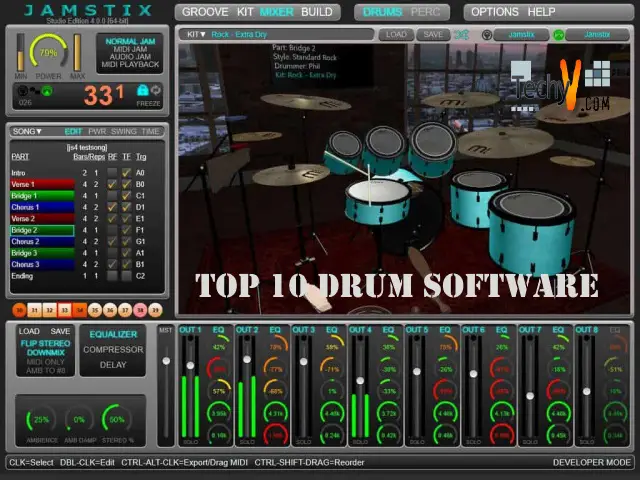
Task: Click the kit shuffle randomize icon
Action: click(x=462, y=35)
